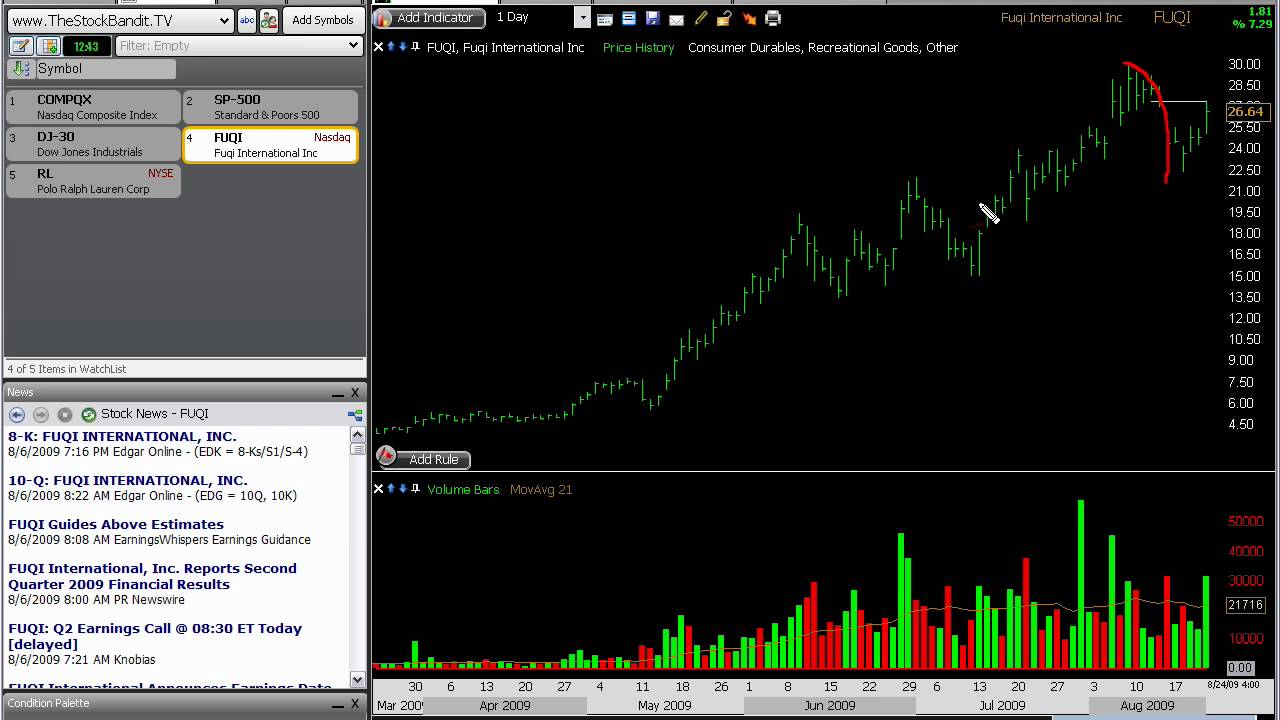Go forward in the News panel
This screenshot has width=1280, height=720.
click(41, 414)
